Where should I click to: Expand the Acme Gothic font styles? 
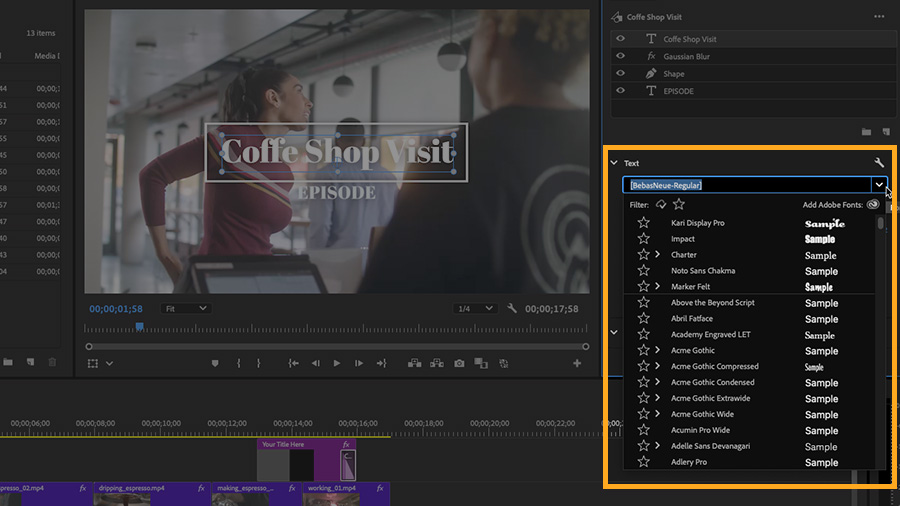657,350
